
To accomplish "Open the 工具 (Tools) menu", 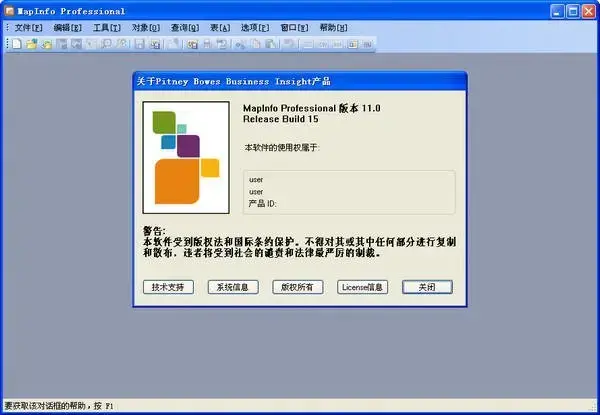I will click(107, 28).
